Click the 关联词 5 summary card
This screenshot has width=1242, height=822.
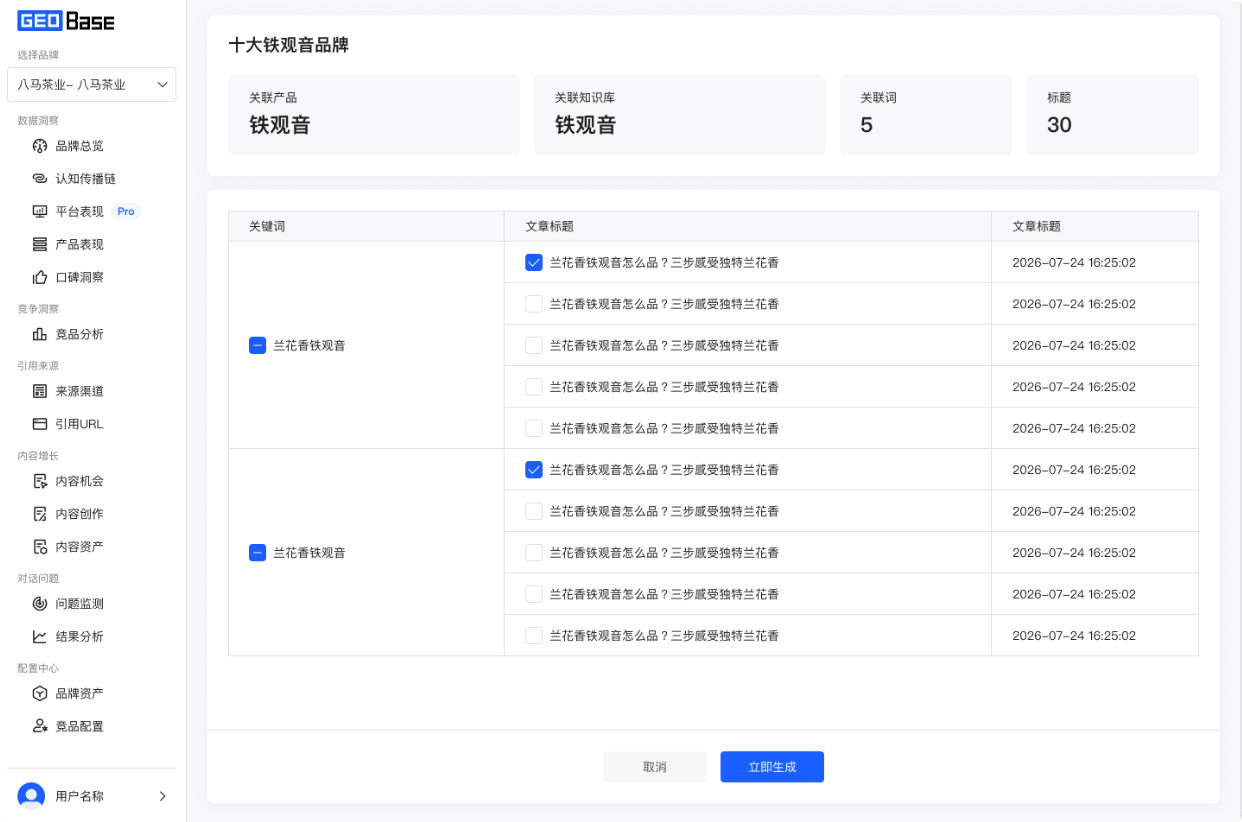pos(926,115)
